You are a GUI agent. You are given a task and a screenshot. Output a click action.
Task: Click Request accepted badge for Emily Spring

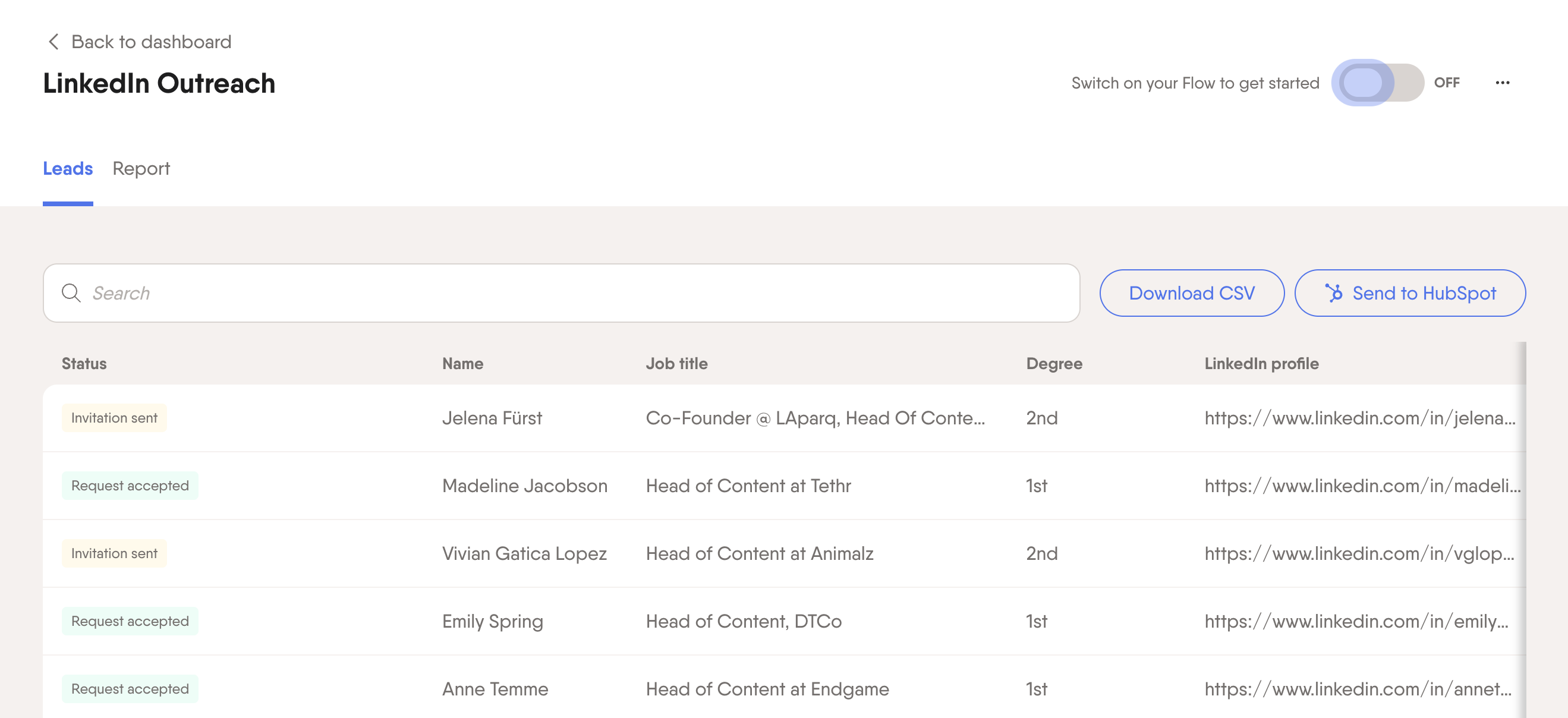pos(130,621)
